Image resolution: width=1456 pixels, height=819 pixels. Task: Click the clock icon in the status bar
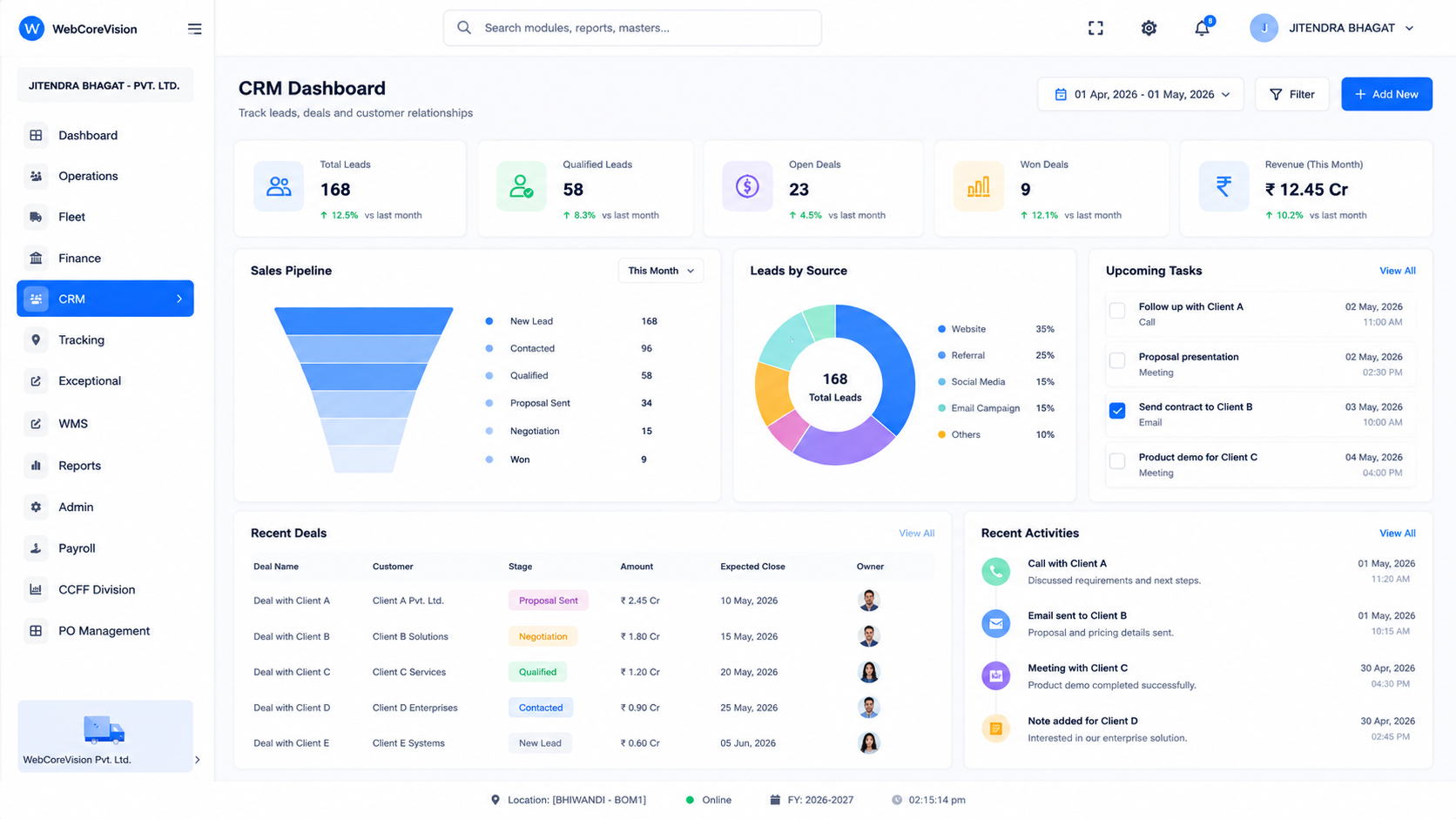point(897,800)
